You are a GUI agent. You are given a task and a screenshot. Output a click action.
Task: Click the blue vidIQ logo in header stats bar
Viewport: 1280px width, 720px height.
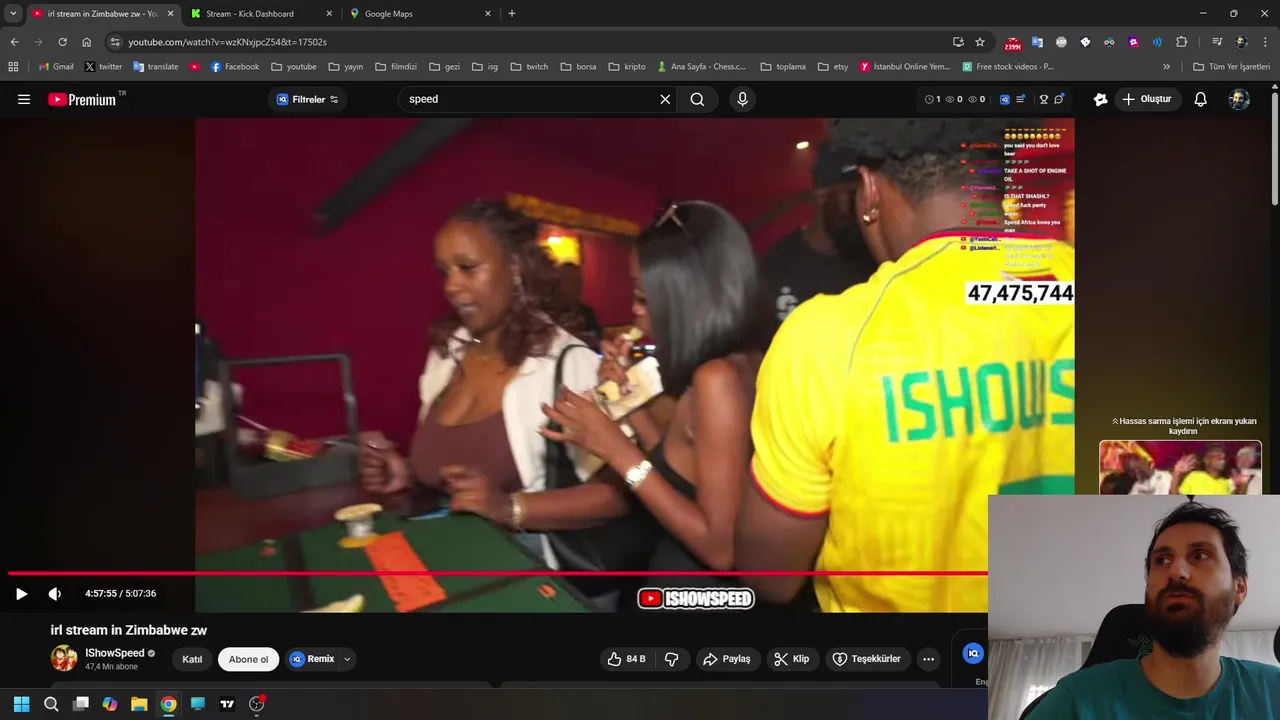click(x=1005, y=99)
